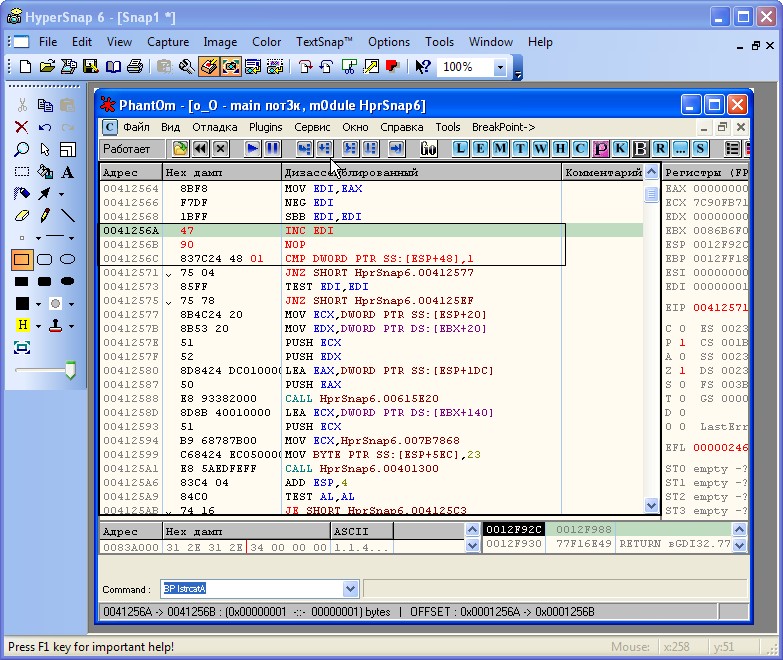The height and width of the screenshot is (660, 783).
Task: Select the Eraser tool
Action: 21,215
